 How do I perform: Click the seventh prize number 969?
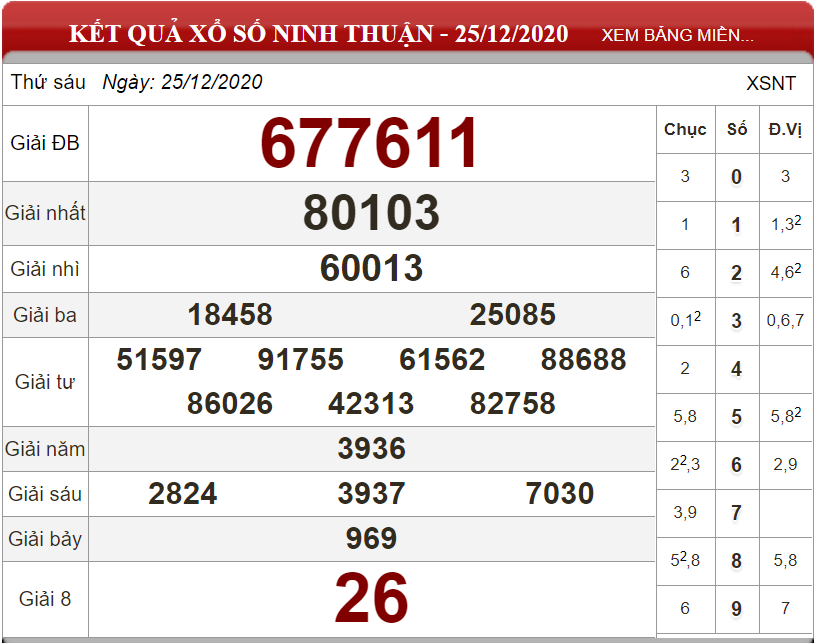click(371, 539)
